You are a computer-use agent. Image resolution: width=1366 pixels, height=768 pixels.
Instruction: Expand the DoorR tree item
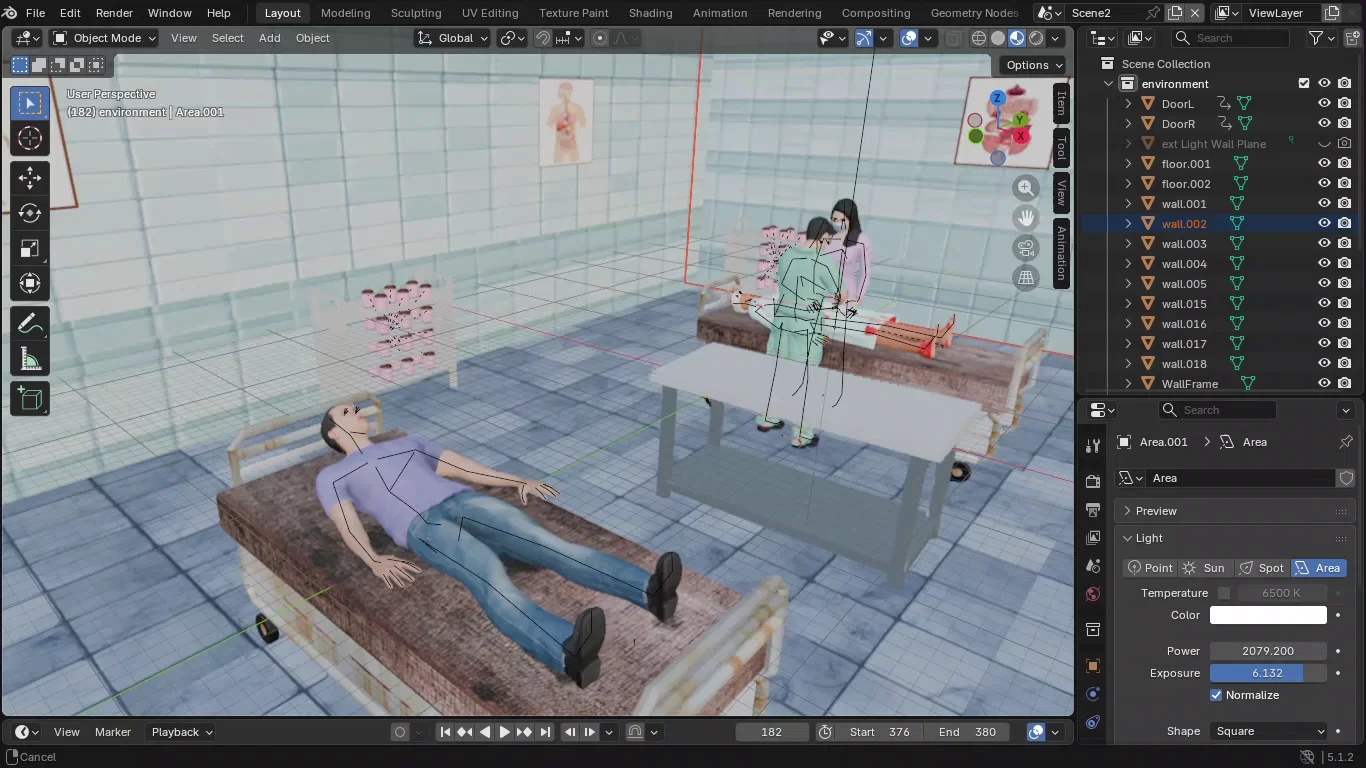click(1129, 124)
